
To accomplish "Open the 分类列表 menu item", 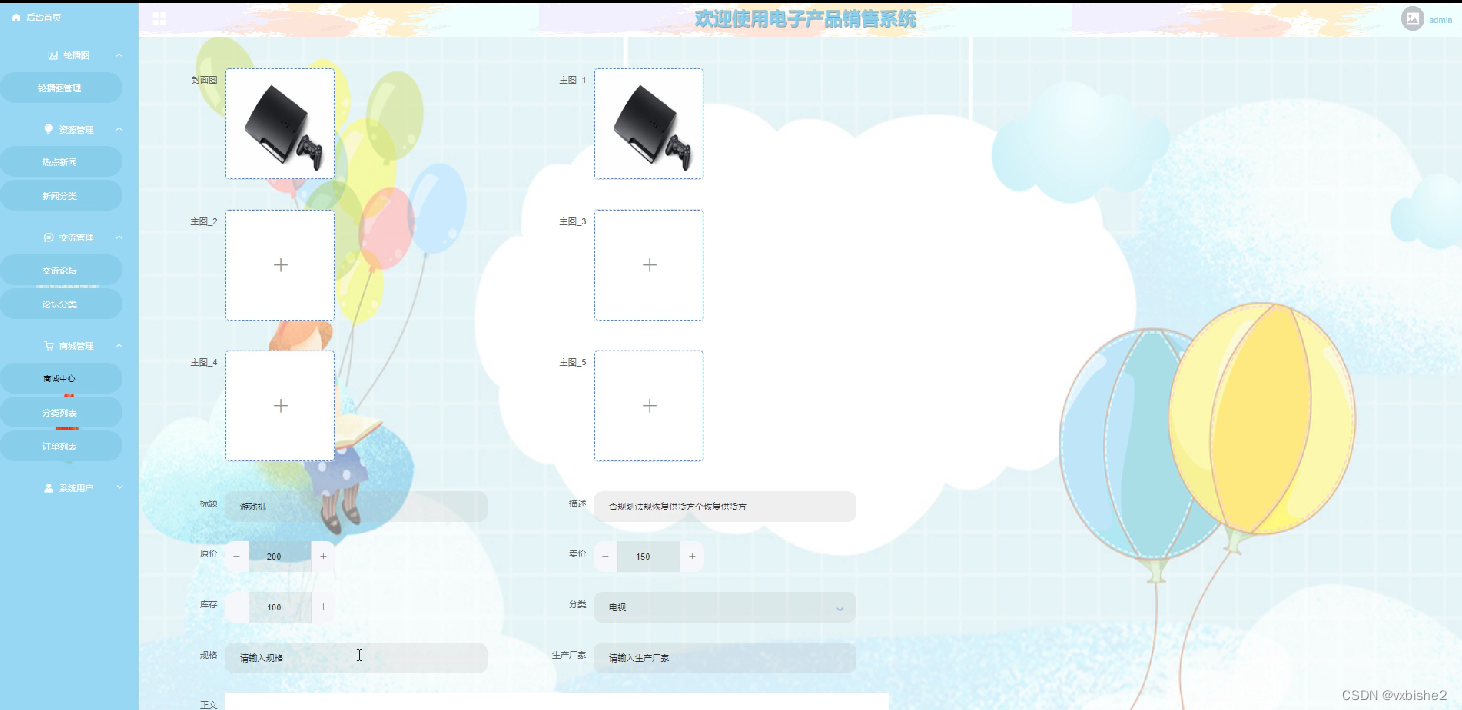I will pos(61,413).
